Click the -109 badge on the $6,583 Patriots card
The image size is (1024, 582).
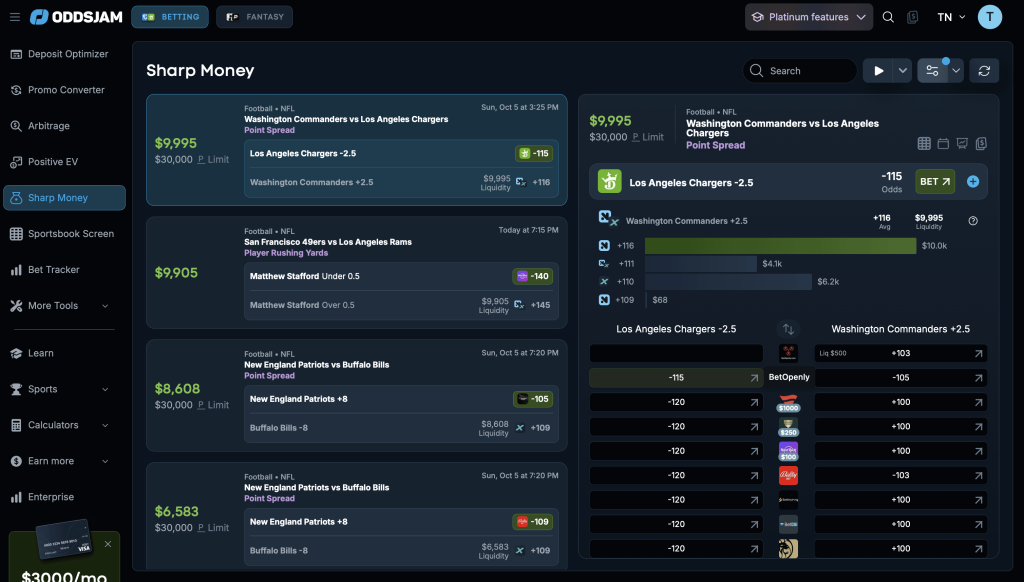[x=533, y=522]
